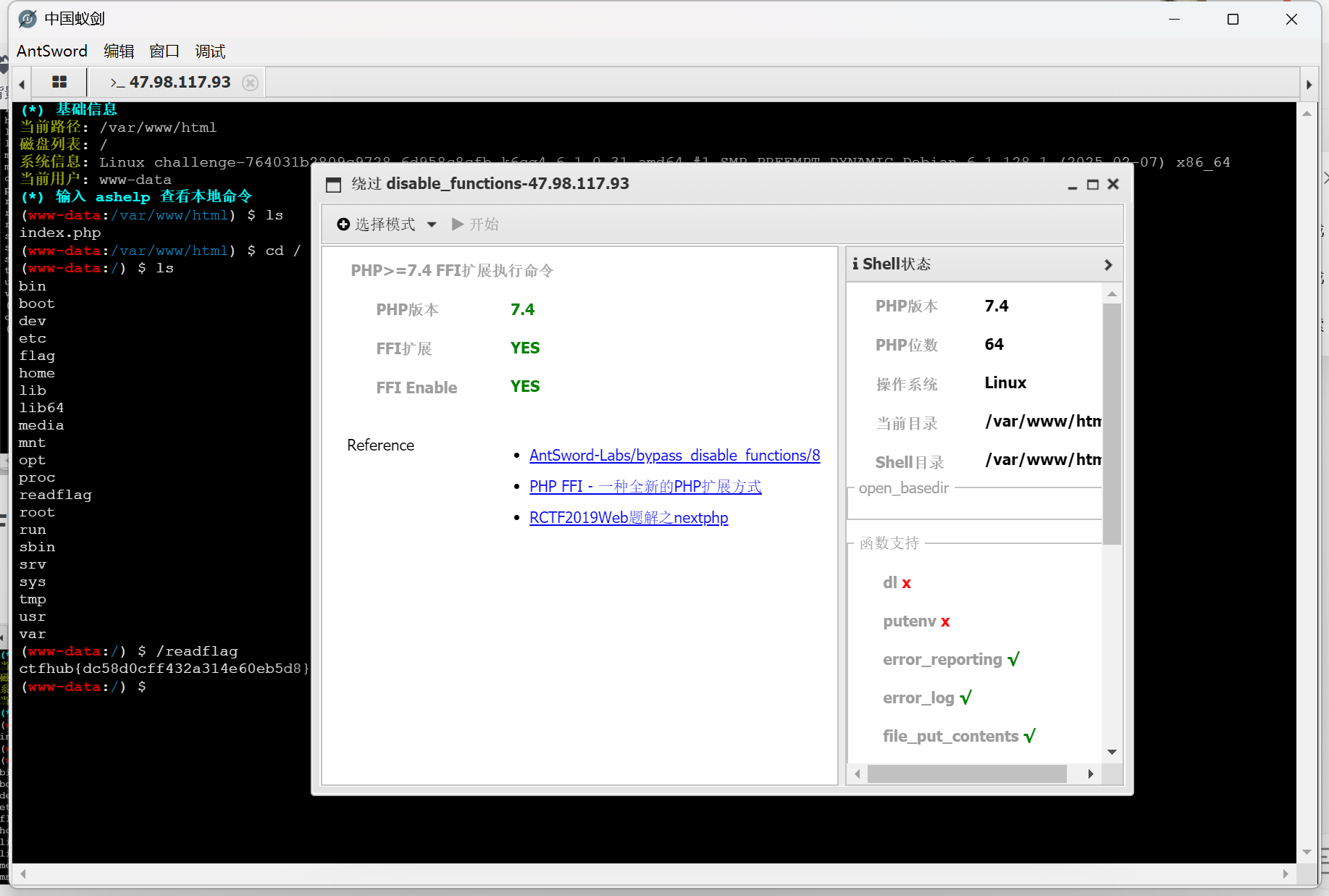Close the 中国蚁剑 main window
Screen dimensions: 1329x896
click(x=1291, y=19)
